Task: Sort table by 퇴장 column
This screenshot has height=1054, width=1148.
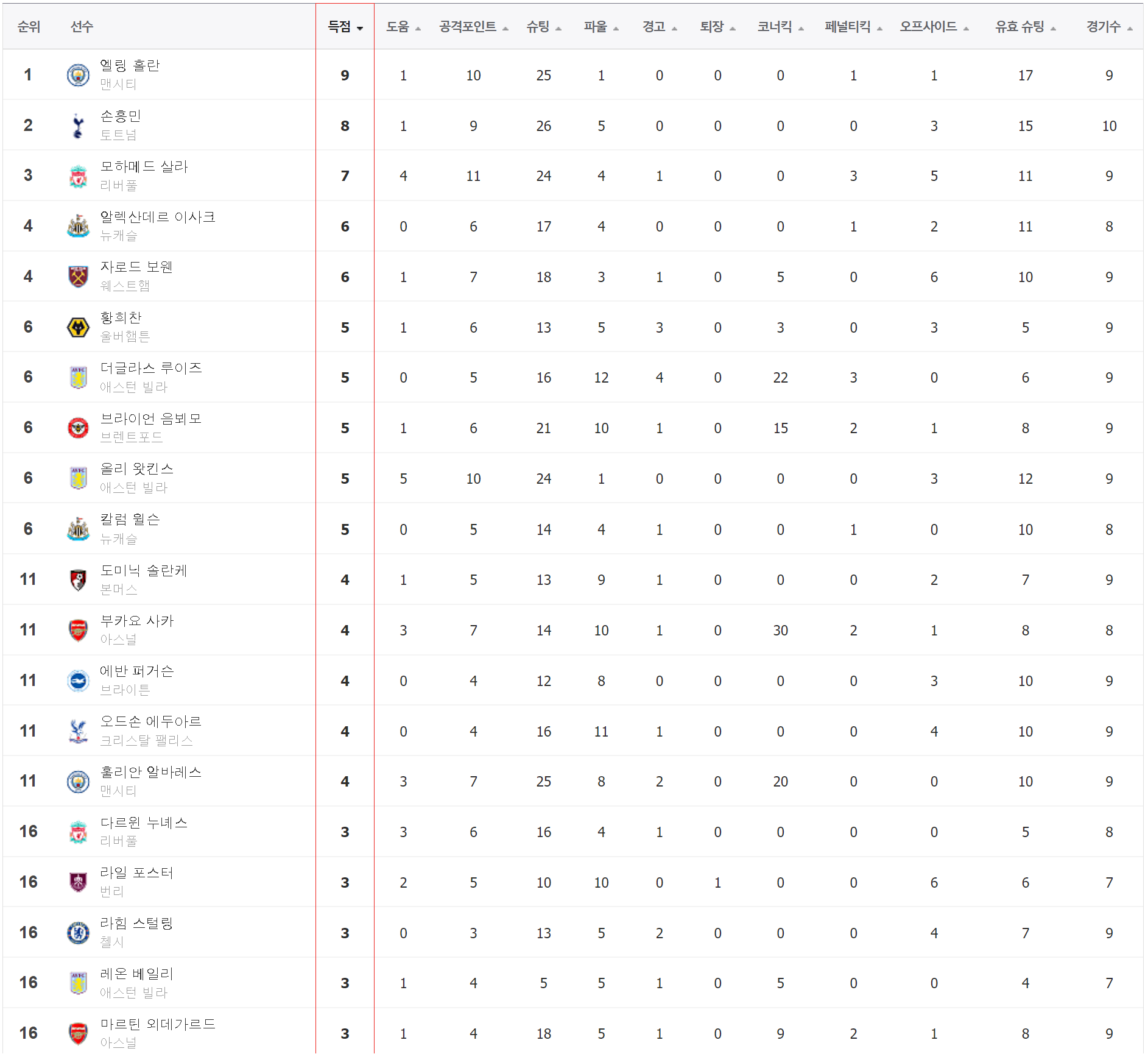Action: 718,27
